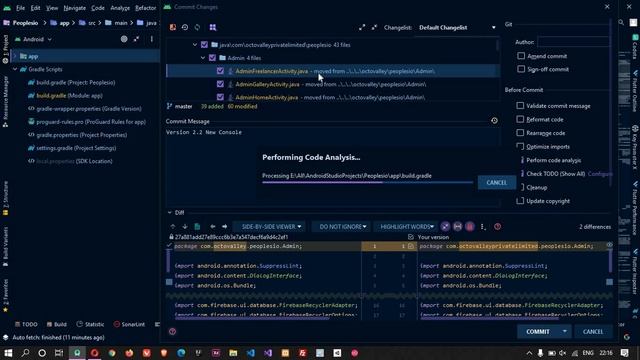
Task: Collapse the Diff section
Action: coord(169,213)
